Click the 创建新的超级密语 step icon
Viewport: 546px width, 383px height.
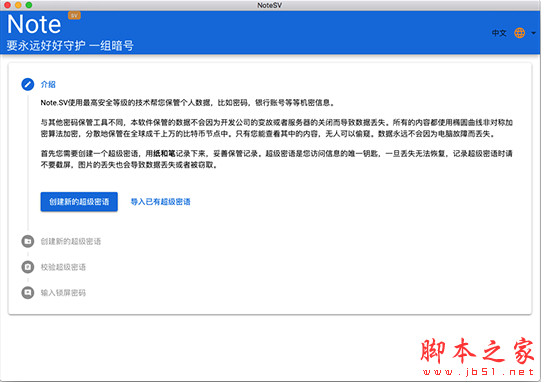28,241
